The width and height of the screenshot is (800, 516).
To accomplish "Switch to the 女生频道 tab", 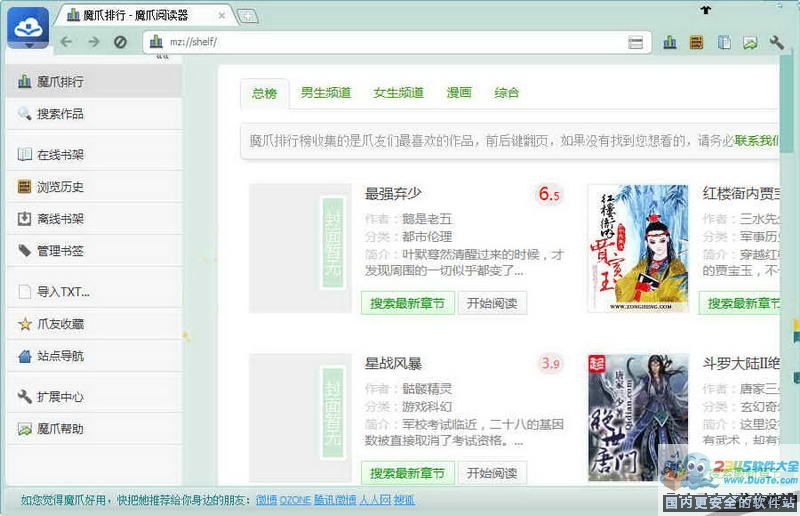I will coord(398,92).
